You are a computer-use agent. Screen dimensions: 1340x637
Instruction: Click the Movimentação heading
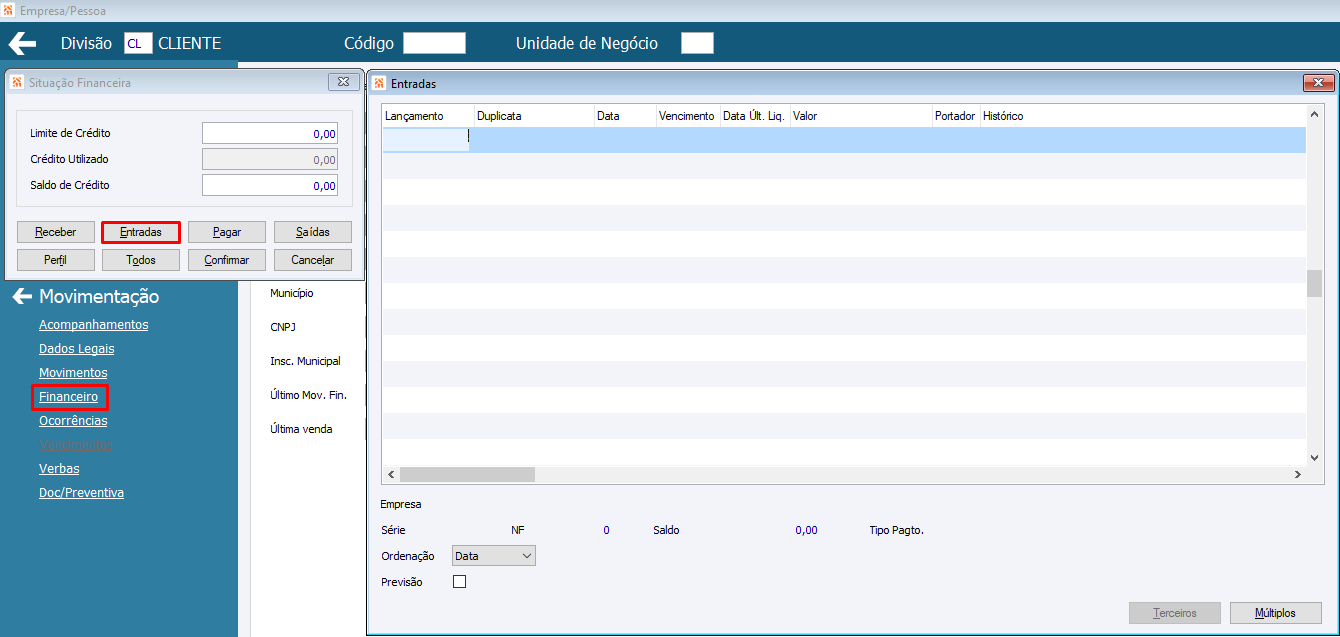[x=99, y=297]
